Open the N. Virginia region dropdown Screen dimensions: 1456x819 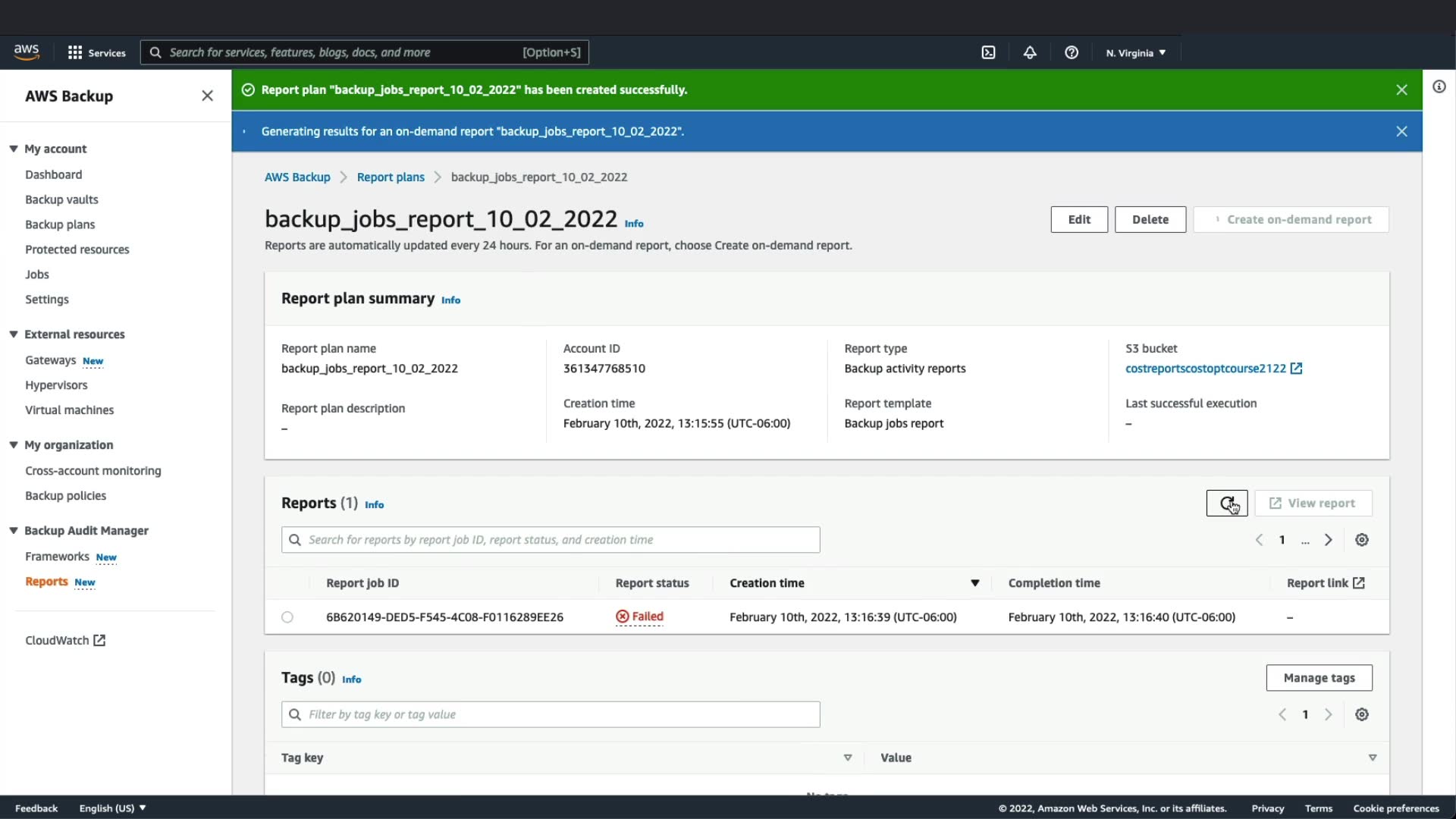pyautogui.click(x=1135, y=52)
